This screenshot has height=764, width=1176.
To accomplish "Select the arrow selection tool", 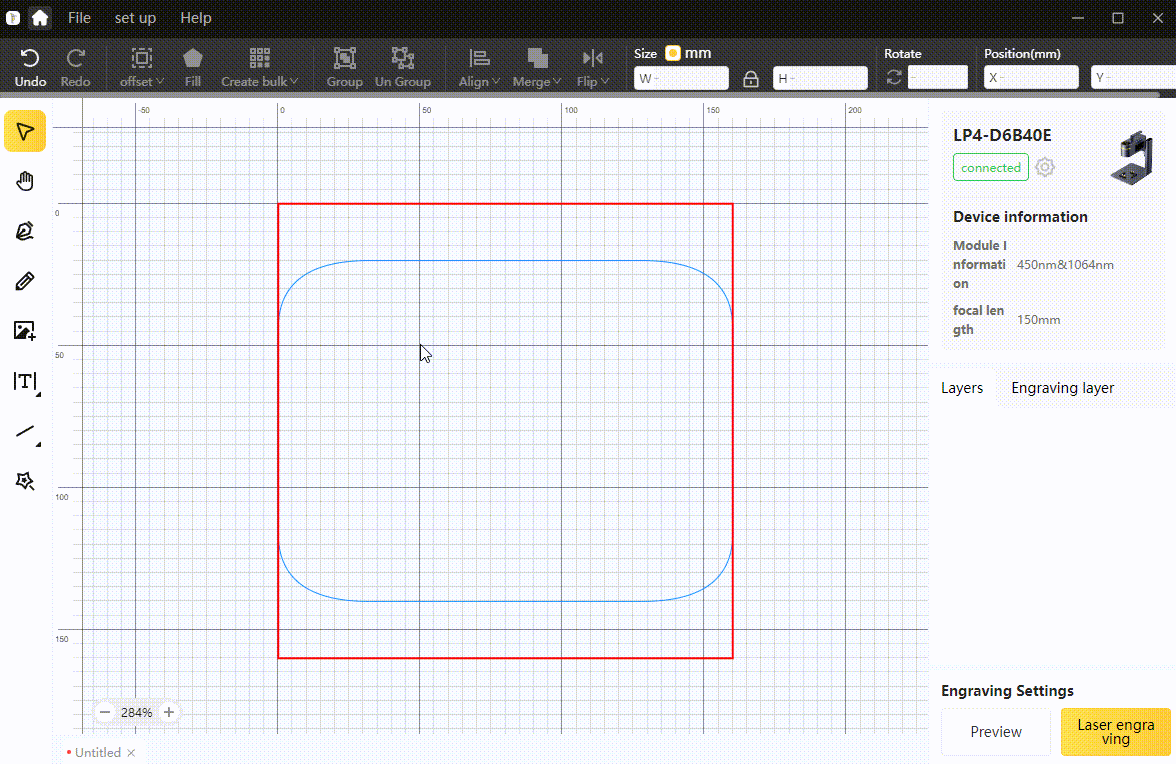I will (x=25, y=131).
